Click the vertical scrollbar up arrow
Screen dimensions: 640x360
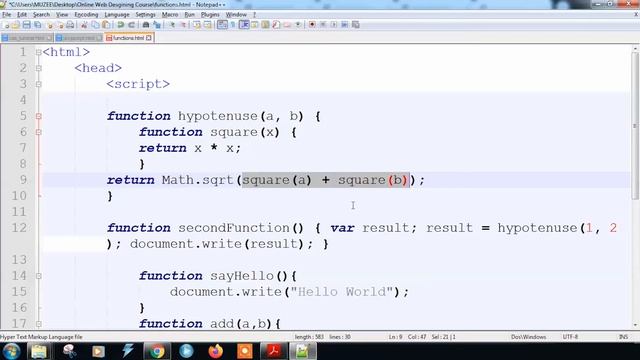(635, 49)
